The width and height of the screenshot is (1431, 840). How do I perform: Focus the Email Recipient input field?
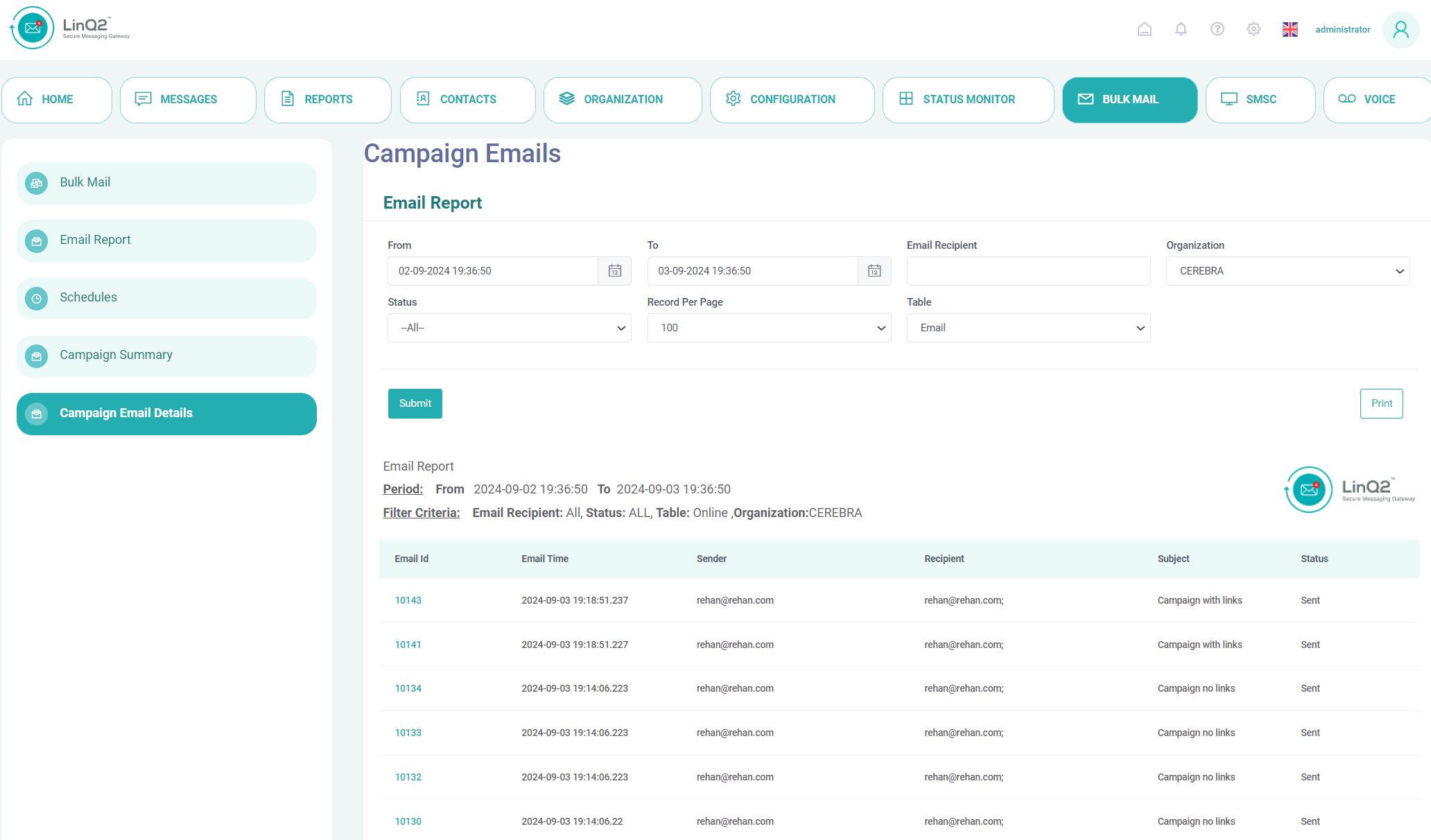click(1028, 271)
